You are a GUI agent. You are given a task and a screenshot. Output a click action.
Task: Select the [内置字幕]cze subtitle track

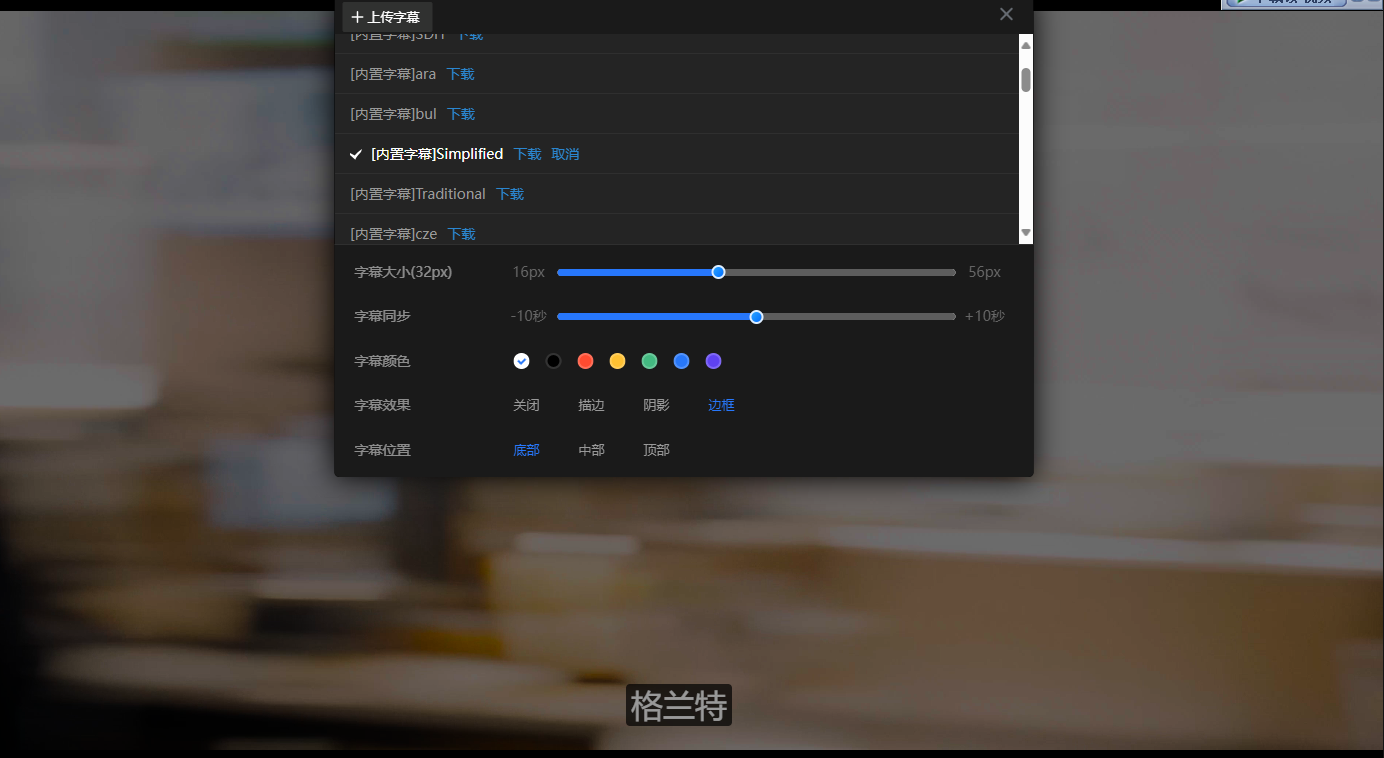coord(394,234)
